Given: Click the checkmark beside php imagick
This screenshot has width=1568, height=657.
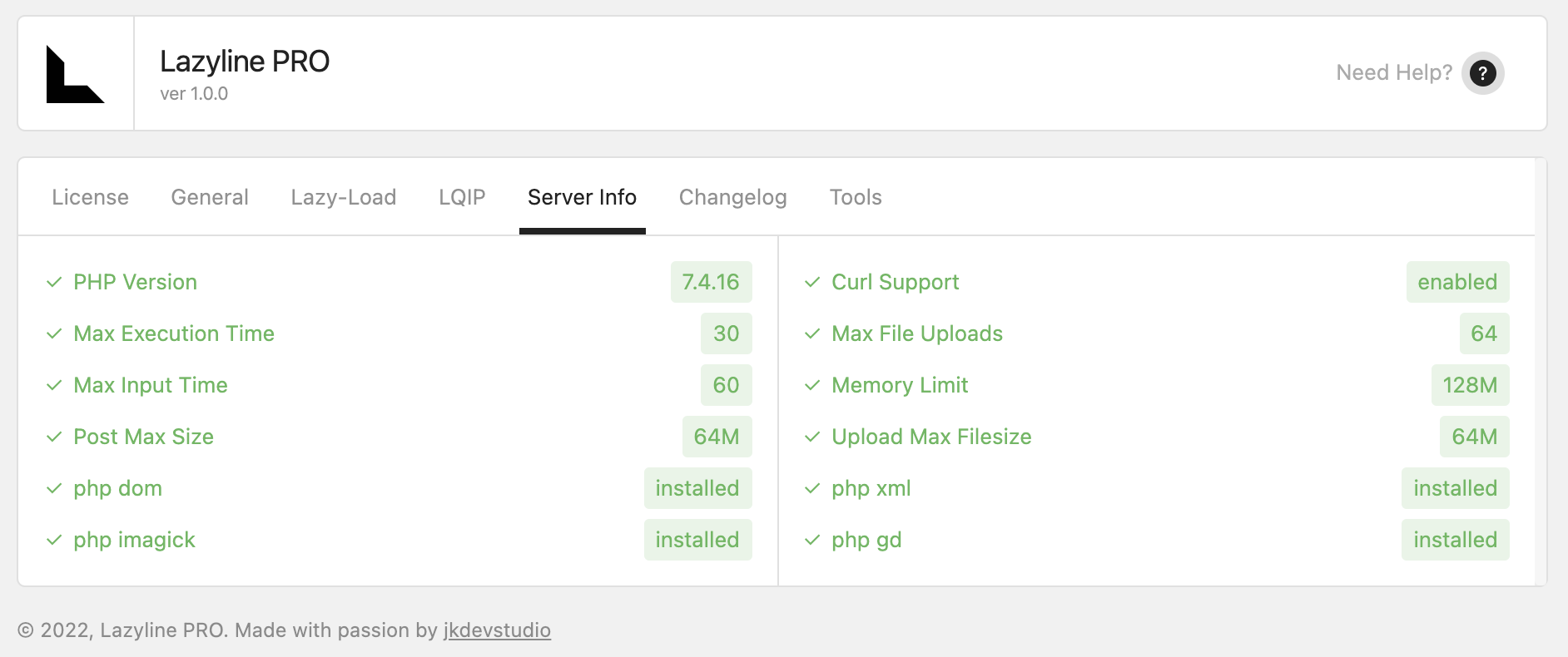Looking at the screenshot, I should pyautogui.click(x=54, y=540).
